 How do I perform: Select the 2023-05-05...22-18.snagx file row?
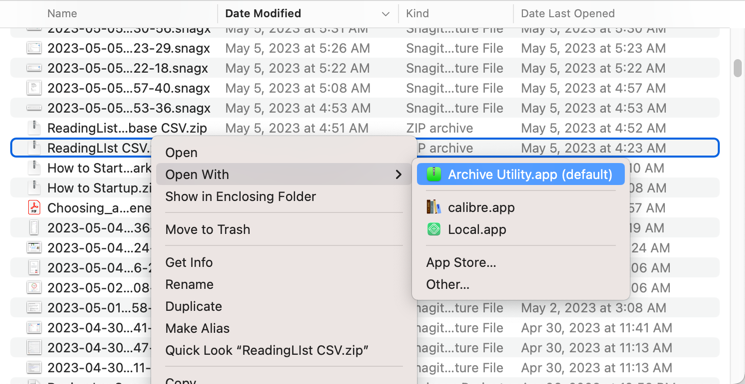click(364, 68)
